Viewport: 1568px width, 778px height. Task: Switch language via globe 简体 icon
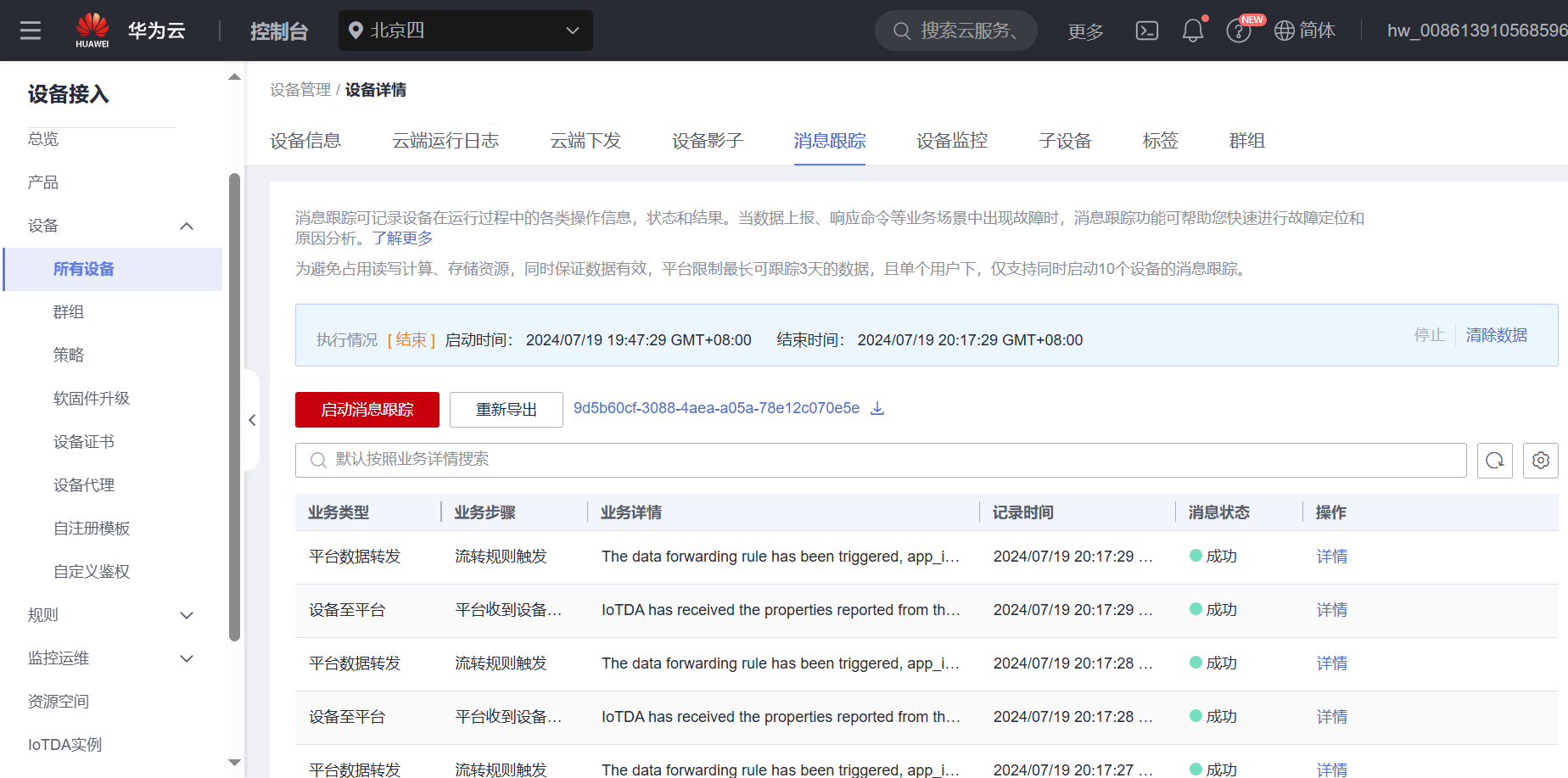1305,31
